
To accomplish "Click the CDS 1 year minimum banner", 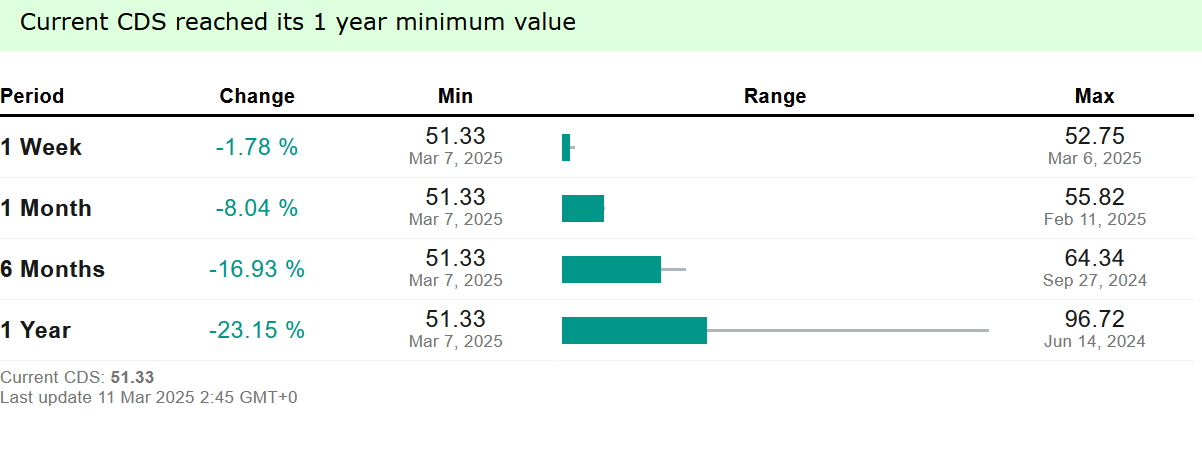I will (601, 25).
